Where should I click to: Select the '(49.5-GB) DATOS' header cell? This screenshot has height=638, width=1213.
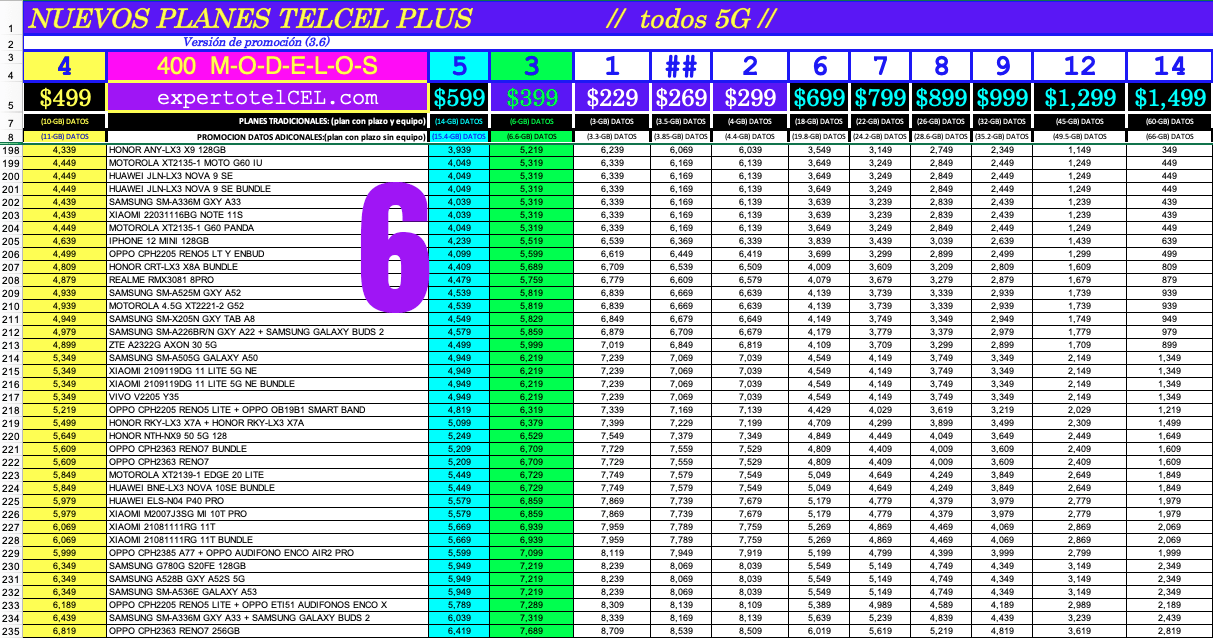(1080, 136)
